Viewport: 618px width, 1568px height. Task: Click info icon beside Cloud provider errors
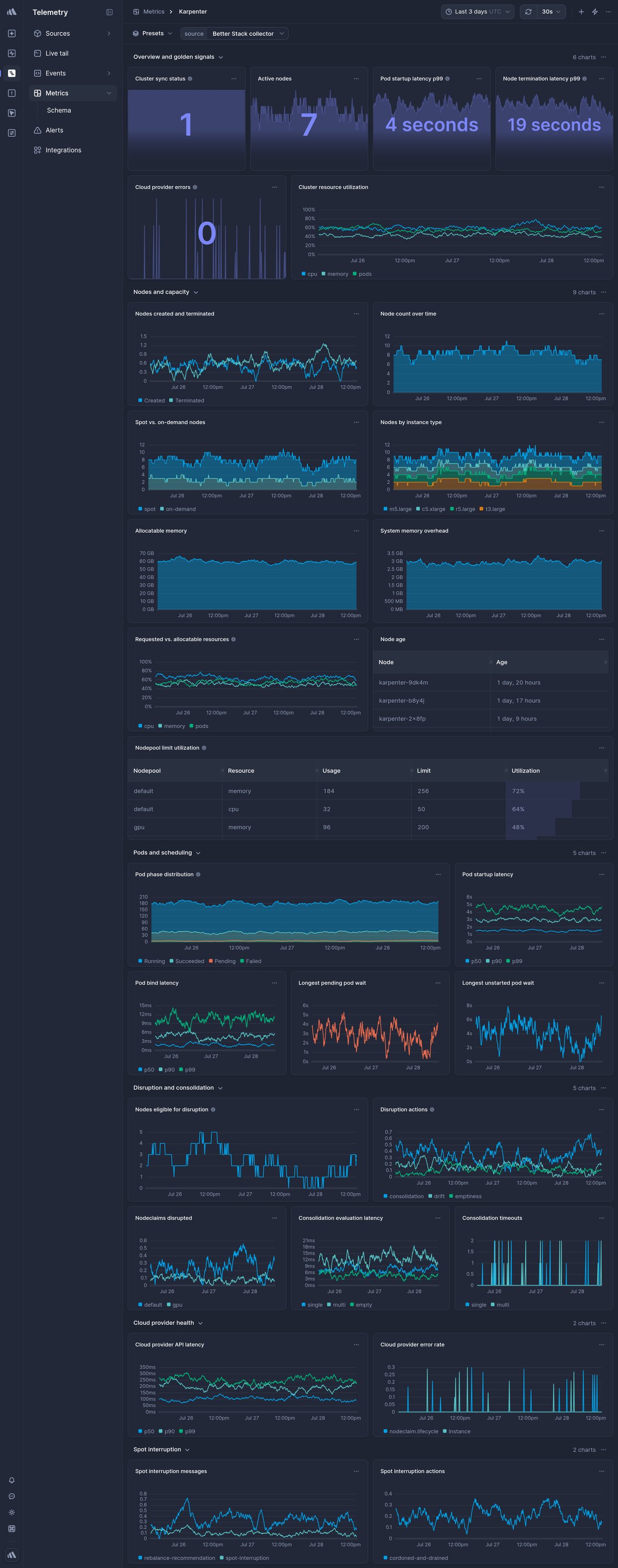tap(195, 187)
